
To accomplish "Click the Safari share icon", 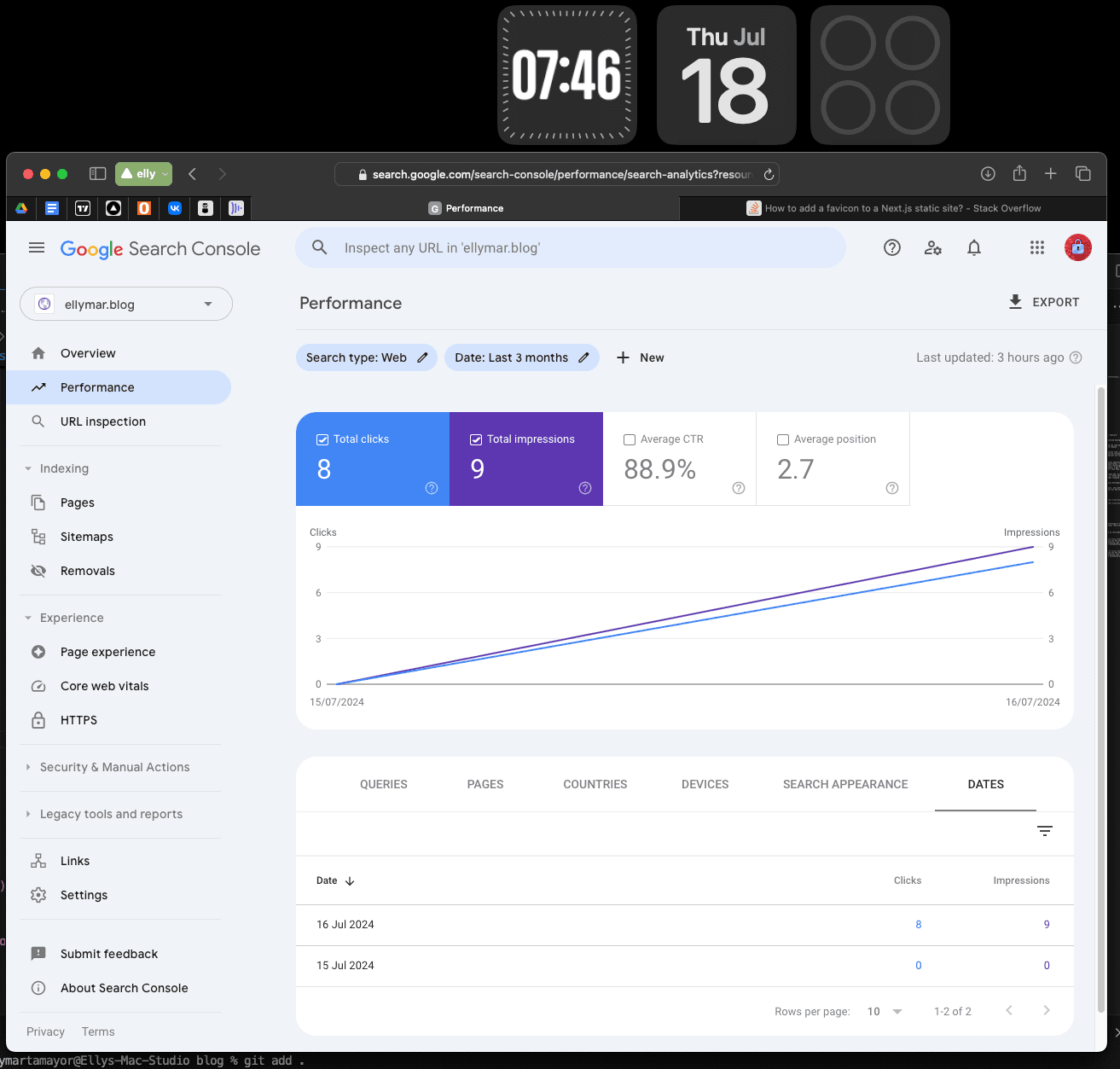I will click(1019, 173).
